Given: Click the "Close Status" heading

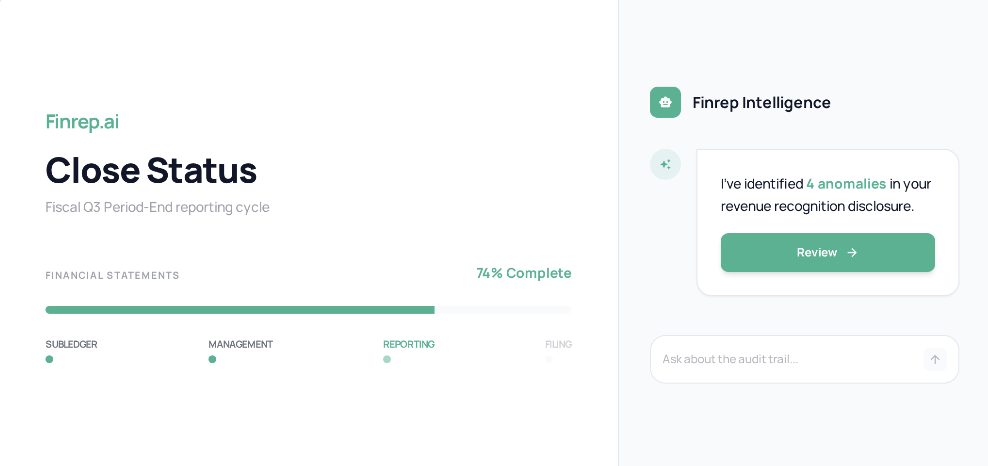Looking at the screenshot, I should pyautogui.click(x=151, y=170).
